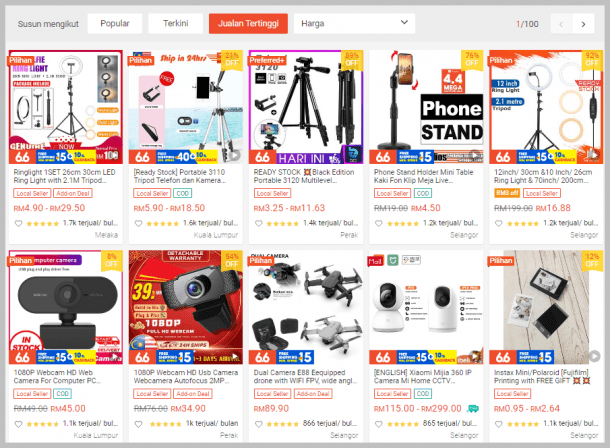Play video icon on Instax Mini thumbnail
Image resolution: width=610 pixels, height=448 pixels.
594,356
